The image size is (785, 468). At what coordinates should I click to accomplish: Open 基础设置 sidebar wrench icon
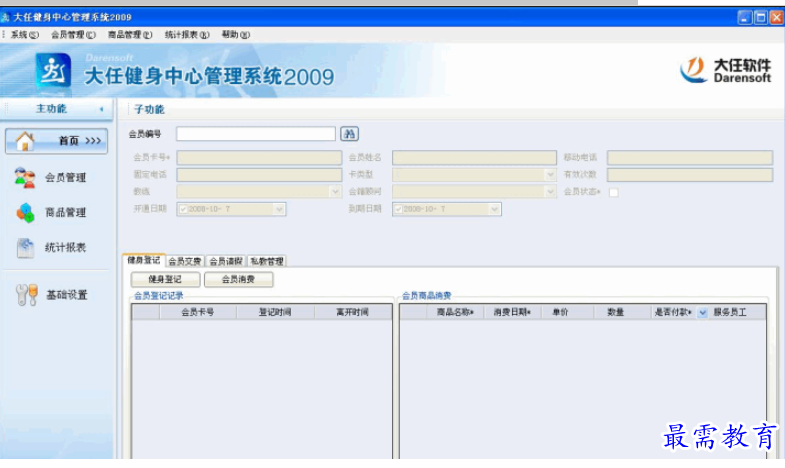pos(27,295)
